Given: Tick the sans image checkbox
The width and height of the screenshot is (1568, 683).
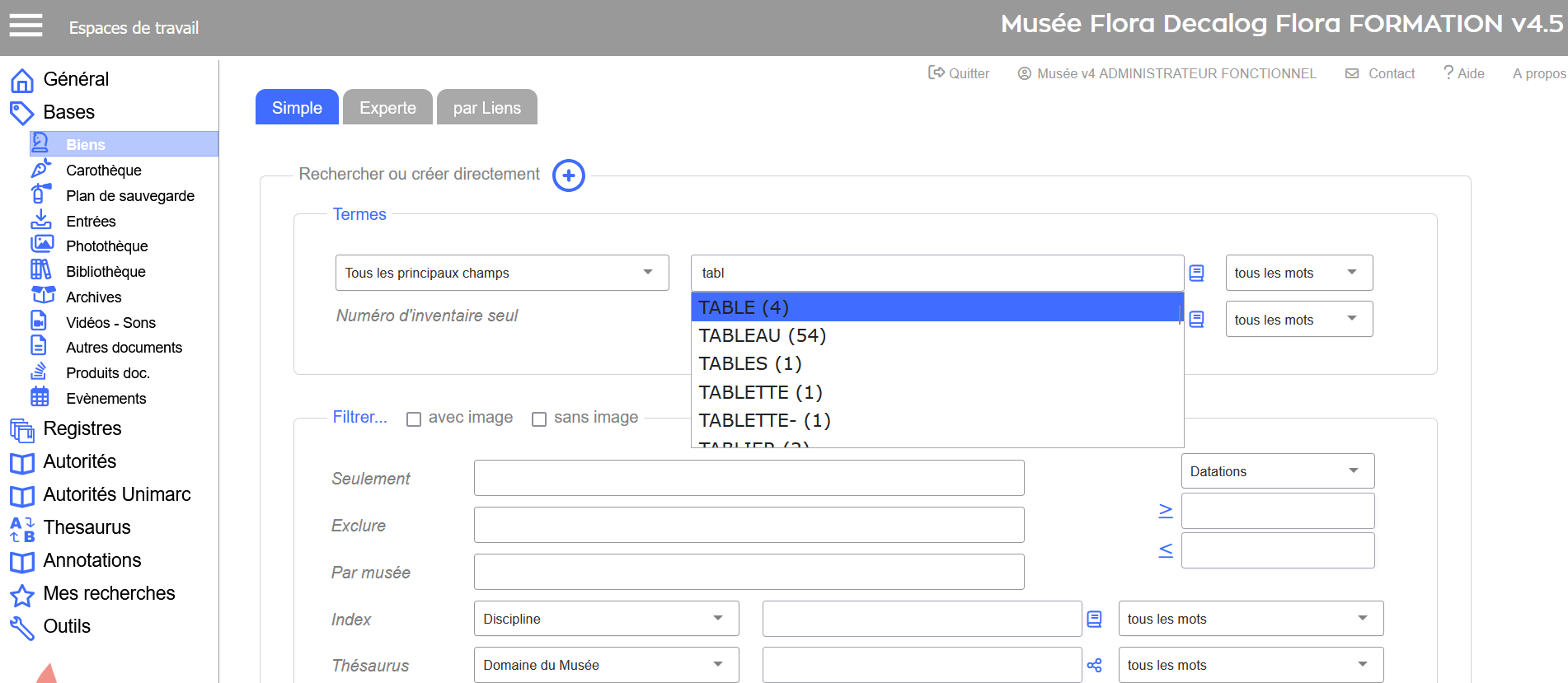Looking at the screenshot, I should [539, 419].
